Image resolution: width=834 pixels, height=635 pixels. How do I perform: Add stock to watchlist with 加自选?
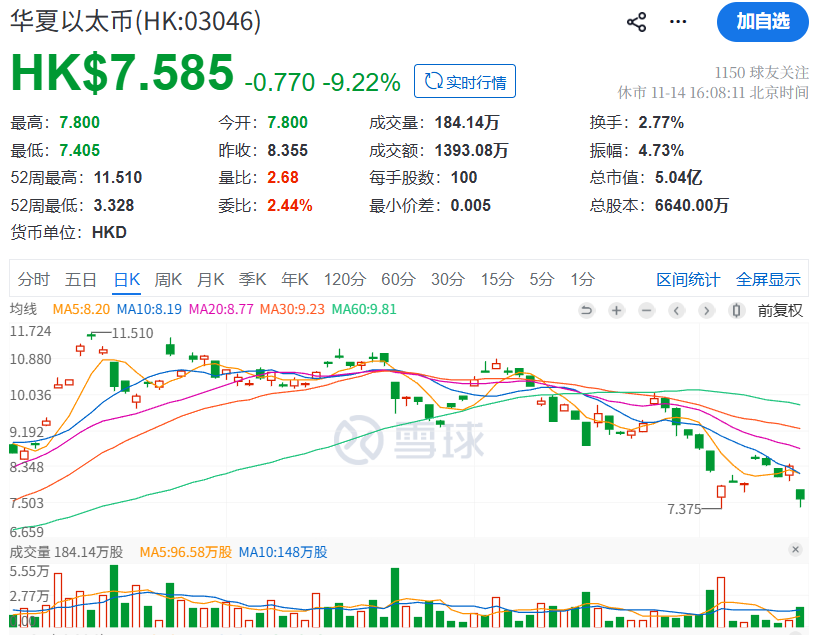tap(763, 22)
